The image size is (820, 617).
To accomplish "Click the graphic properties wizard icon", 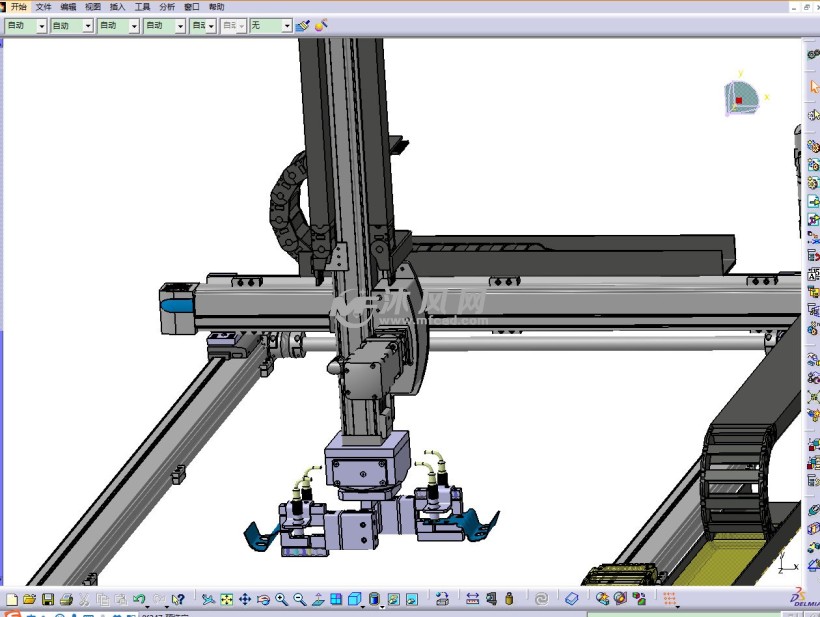I will coord(321,25).
